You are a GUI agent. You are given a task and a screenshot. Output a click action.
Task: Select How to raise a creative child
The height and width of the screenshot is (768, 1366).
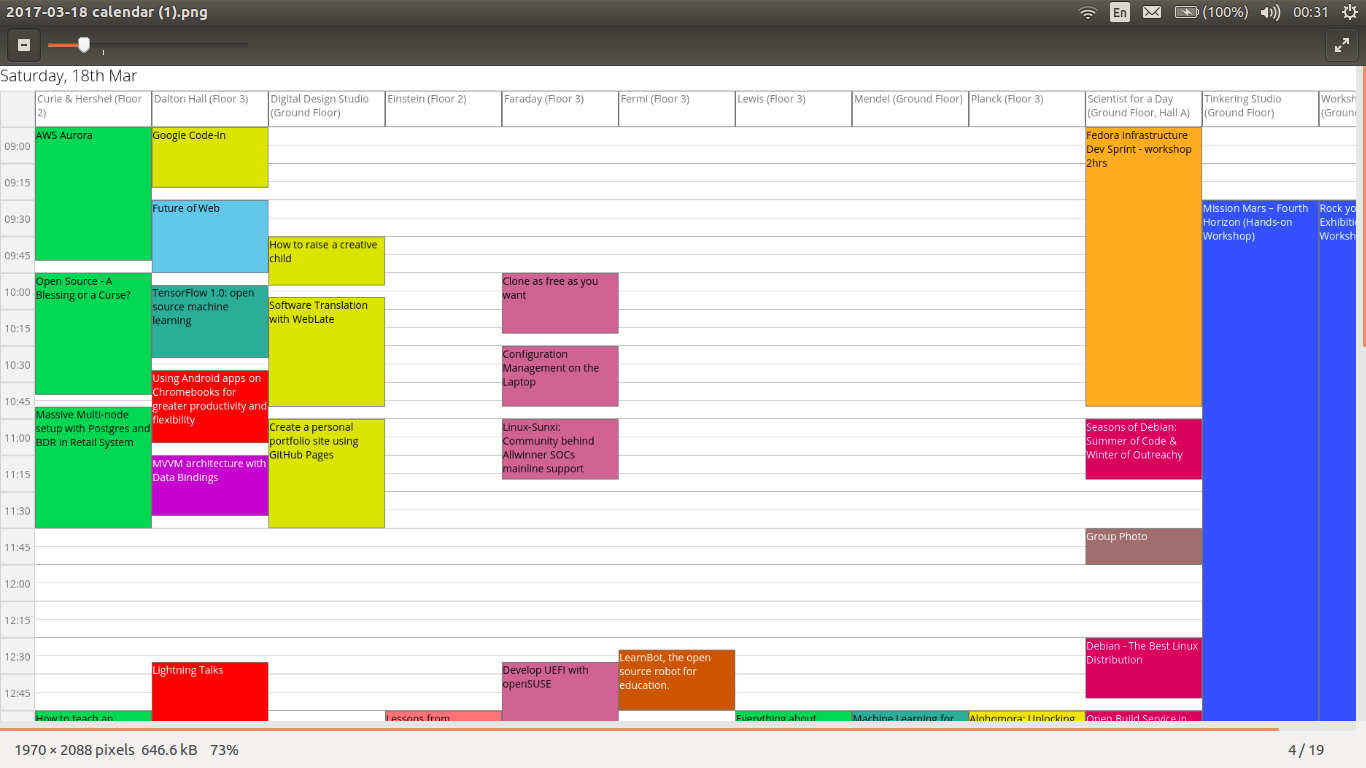click(x=326, y=261)
